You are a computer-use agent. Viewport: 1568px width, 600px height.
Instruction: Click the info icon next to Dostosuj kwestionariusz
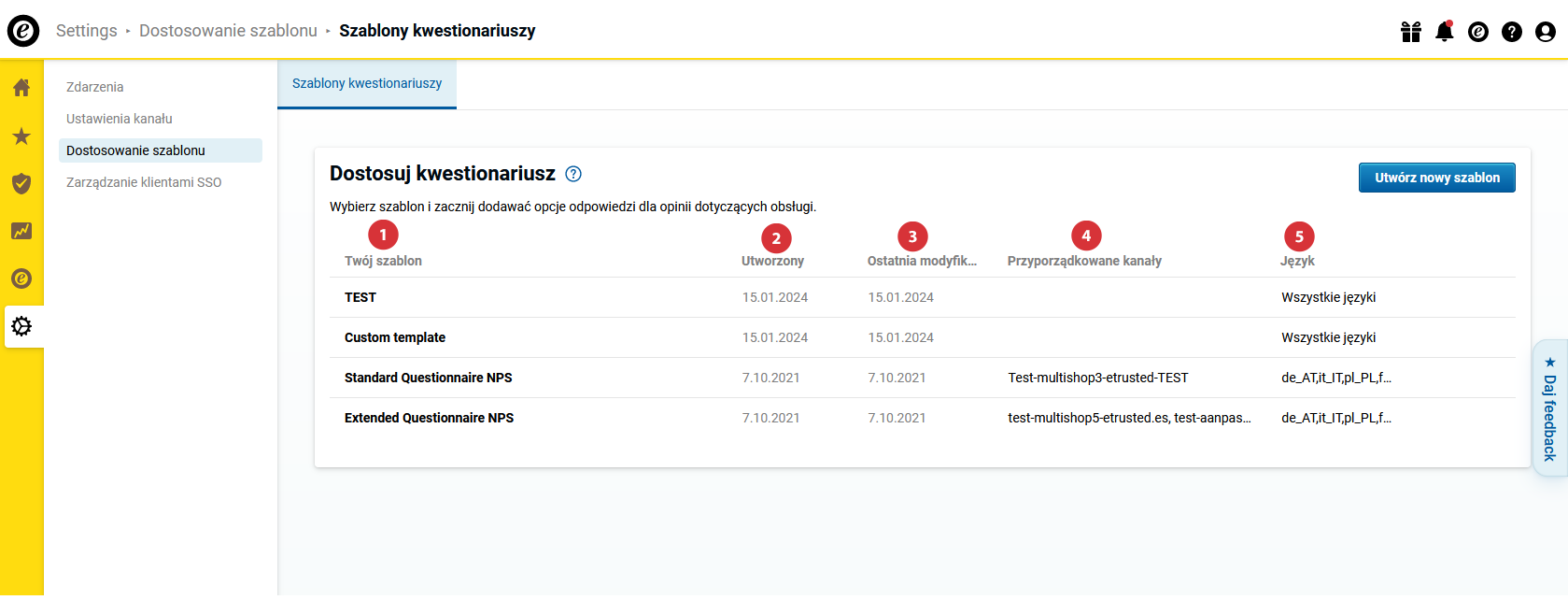(x=573, y=174)
